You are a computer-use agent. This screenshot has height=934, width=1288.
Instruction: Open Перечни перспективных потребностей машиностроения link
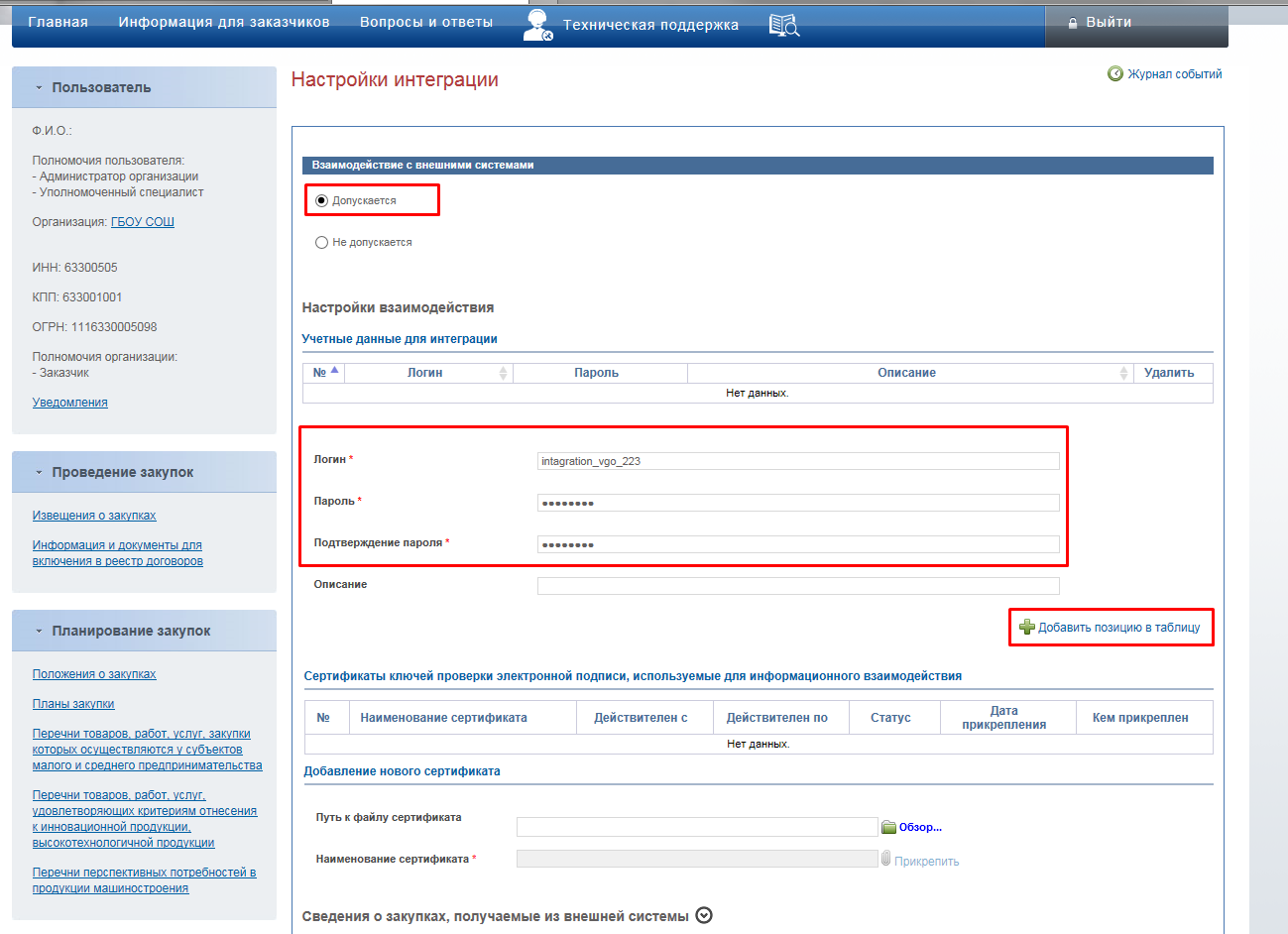[145, 880]
